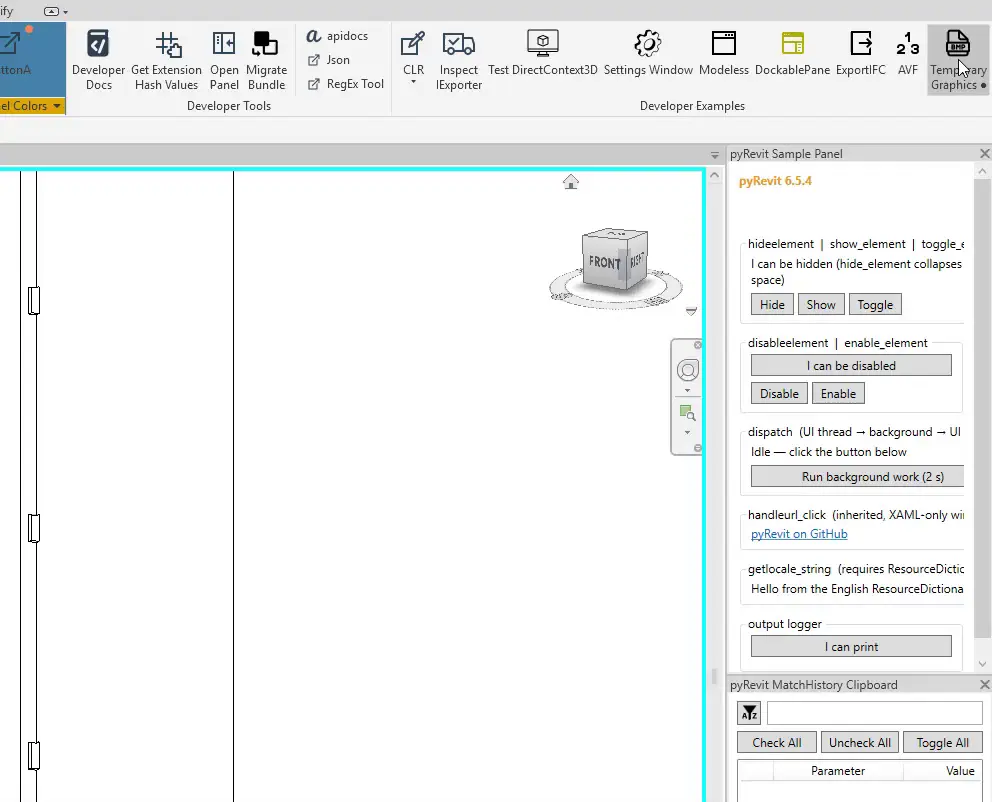Click the Disable button

coord(779,393)
